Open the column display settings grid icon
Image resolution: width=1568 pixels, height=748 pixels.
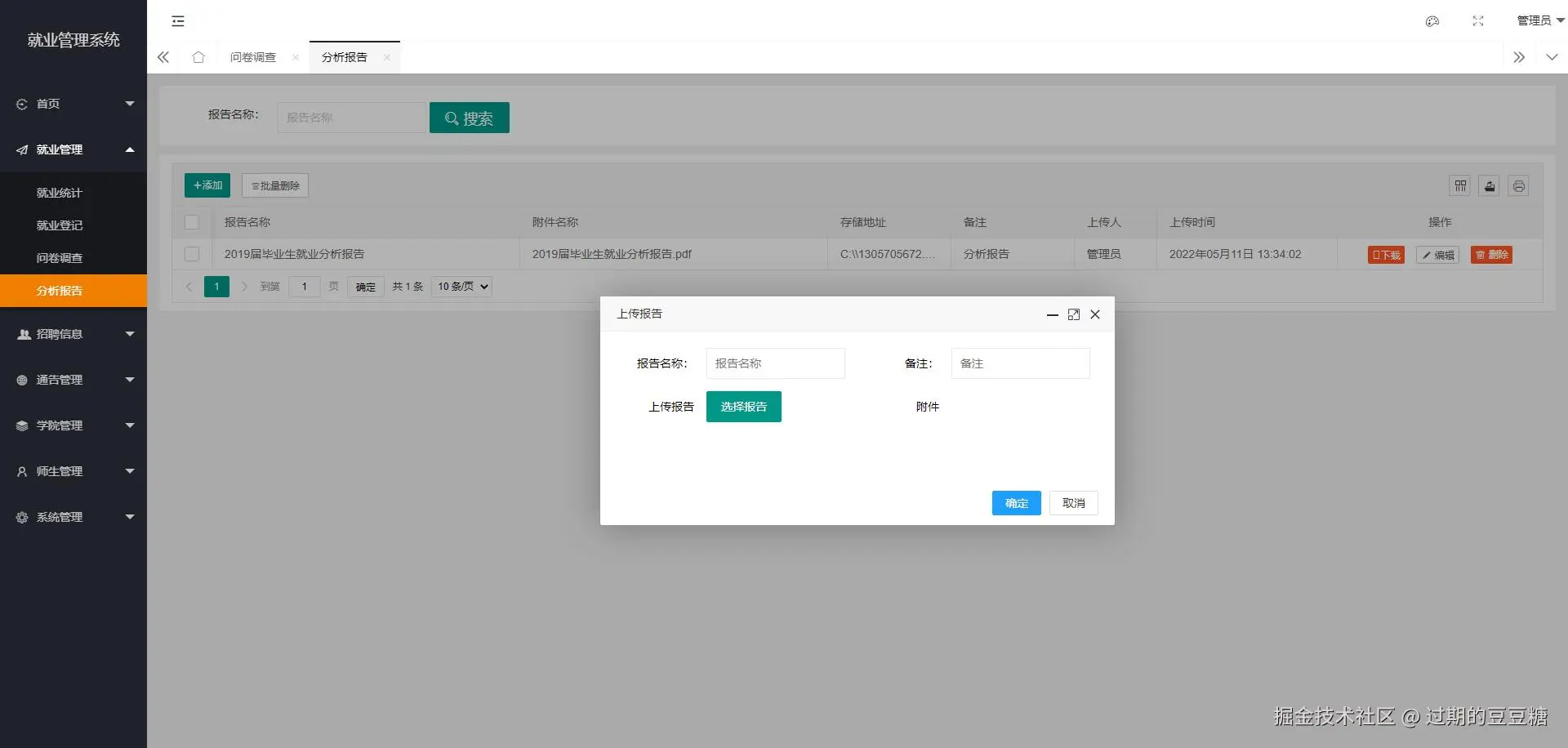1460,185
